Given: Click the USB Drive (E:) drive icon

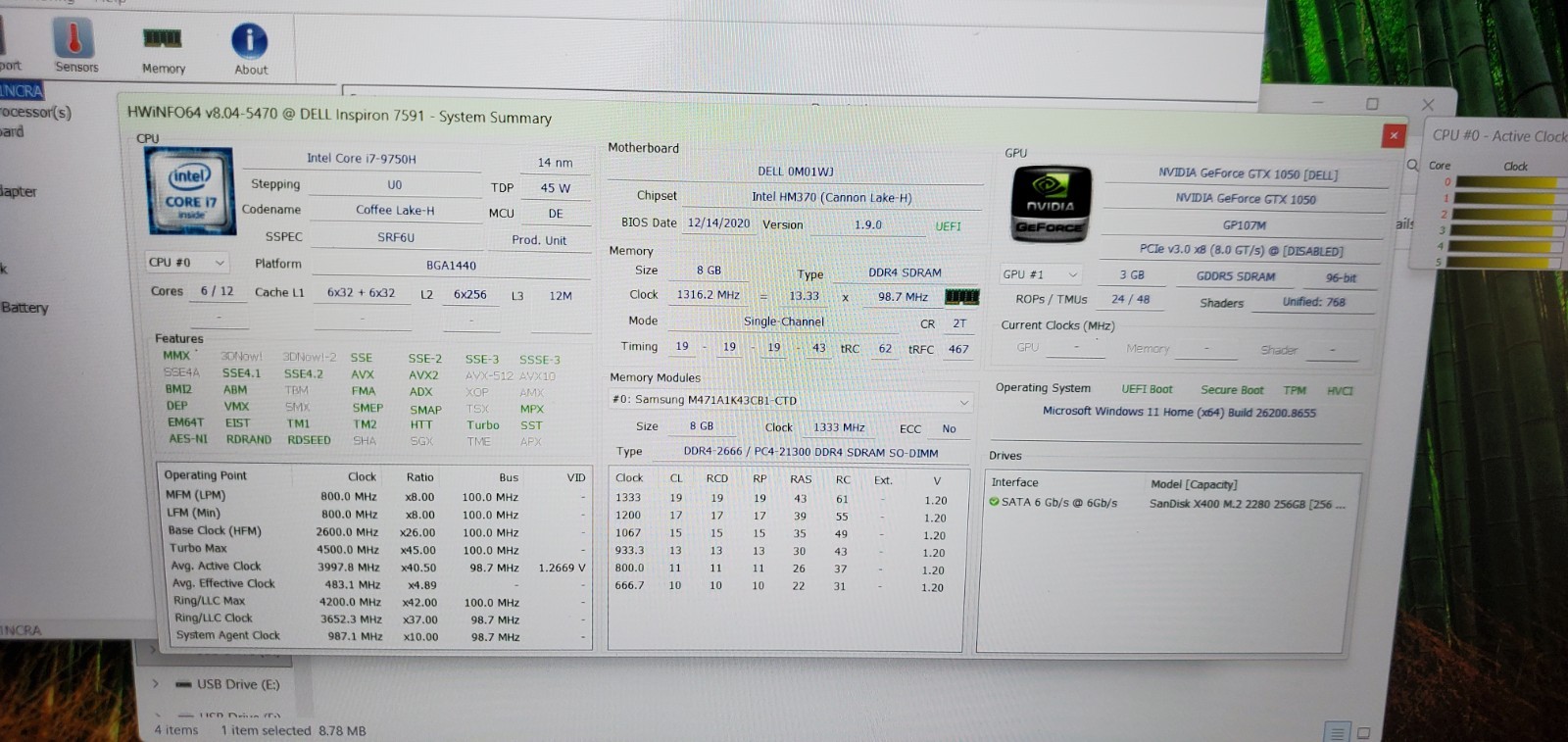Looking at the screenshot, I should pyautogui.click(x=182, y=684).
